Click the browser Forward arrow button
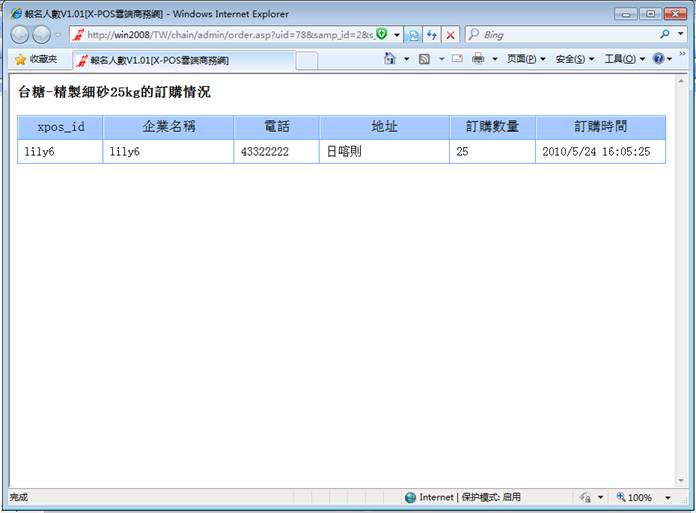The image size is (696, 513). (x=42, y=34)
